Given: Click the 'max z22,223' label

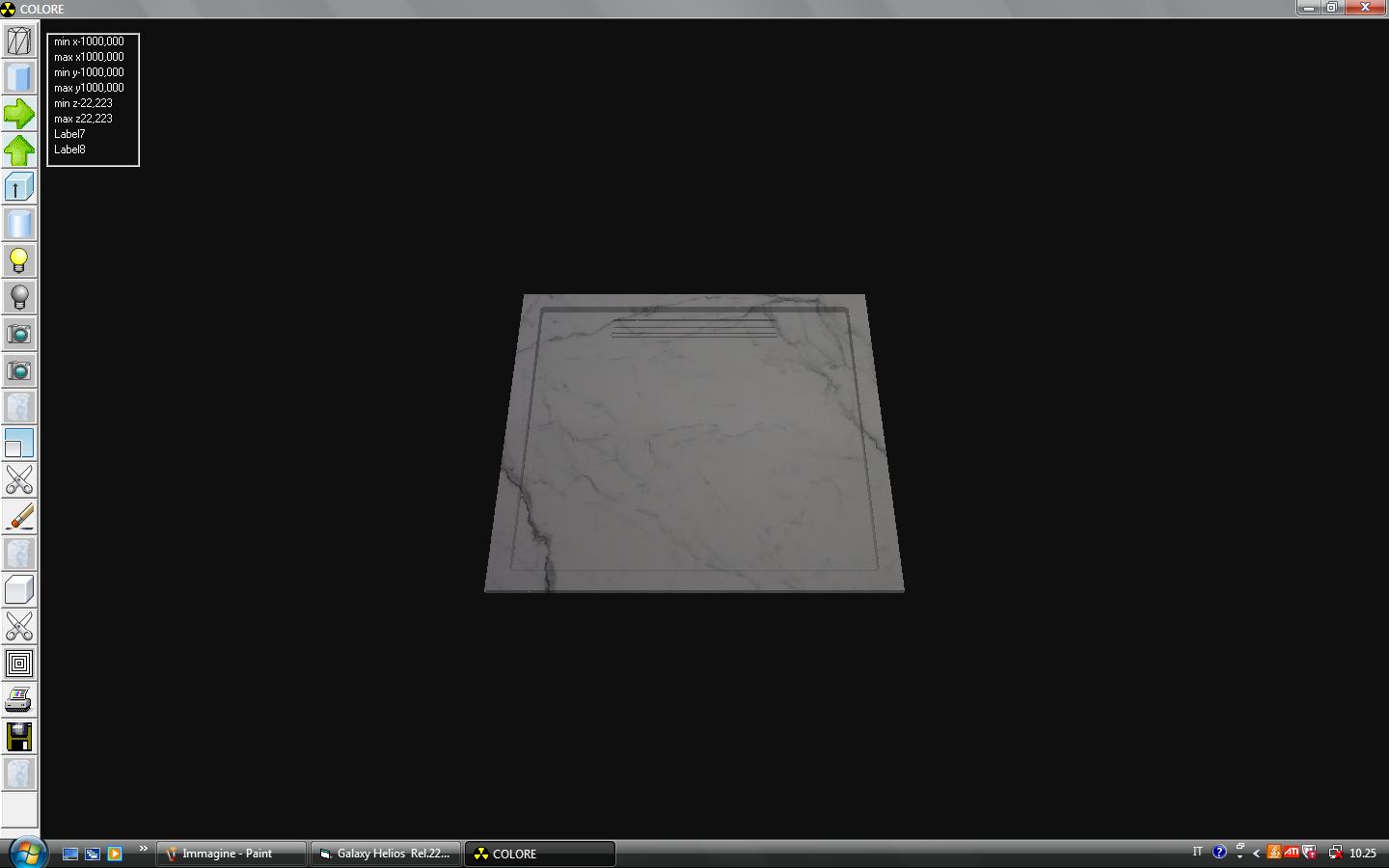Looking at the screenshot, I should (x=83, y=119).
